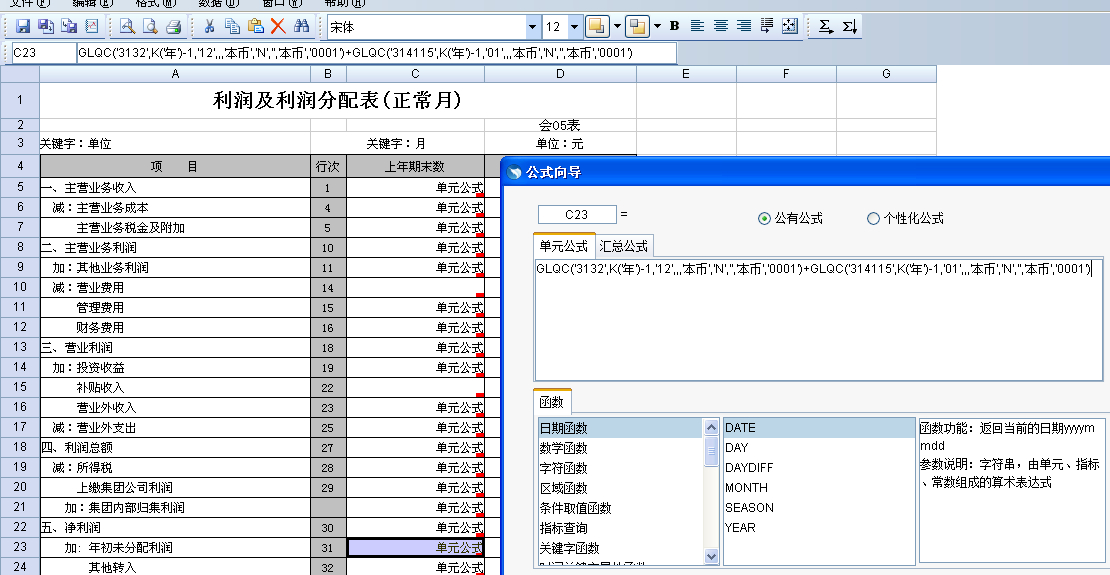The image size is (1110, 575).
Task: Toggle bold formatting with the B icon
Action: pyautogui.click(x=674, y=26)
